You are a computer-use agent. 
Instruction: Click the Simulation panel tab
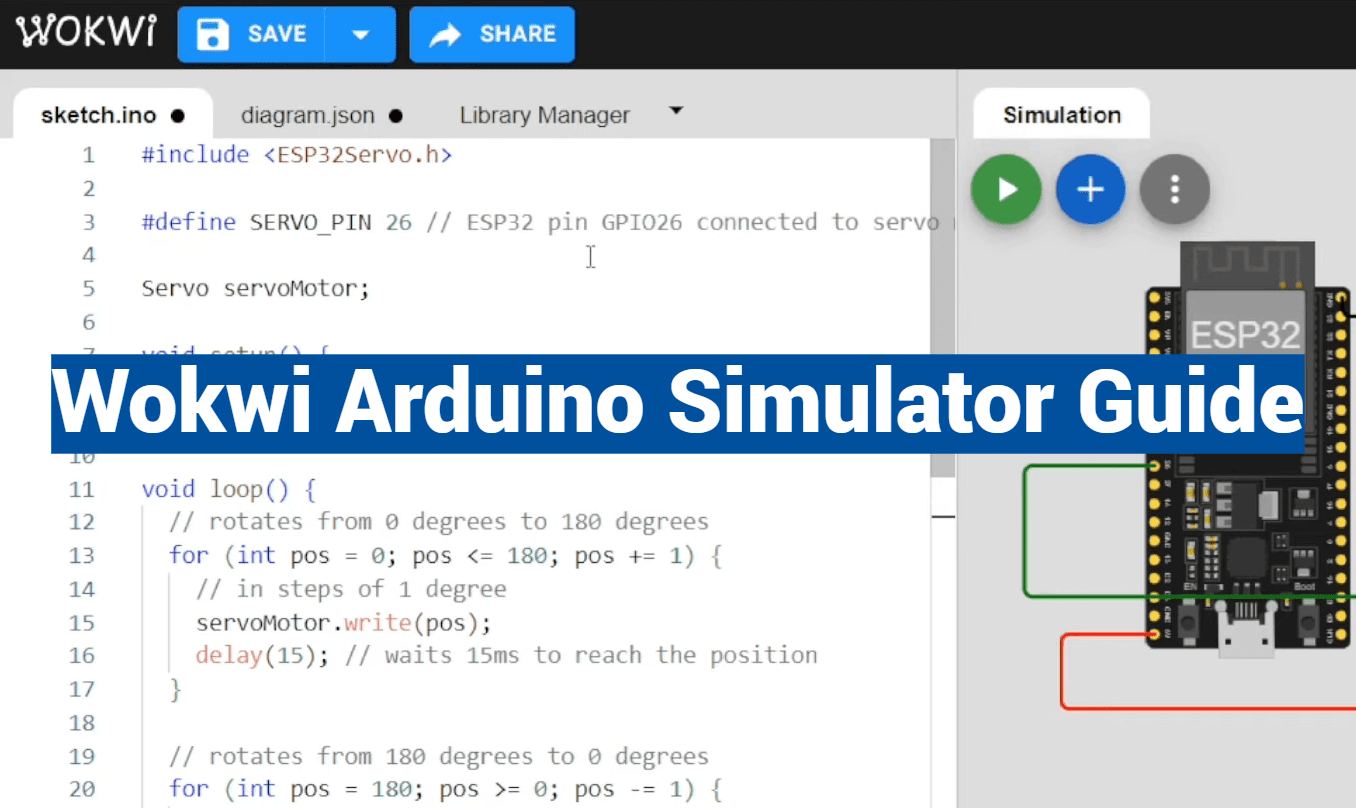point(1061,114)
